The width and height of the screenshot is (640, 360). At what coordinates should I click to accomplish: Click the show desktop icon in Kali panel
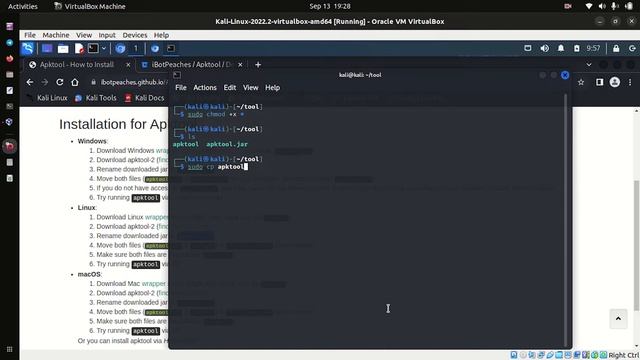coord(47,49)
